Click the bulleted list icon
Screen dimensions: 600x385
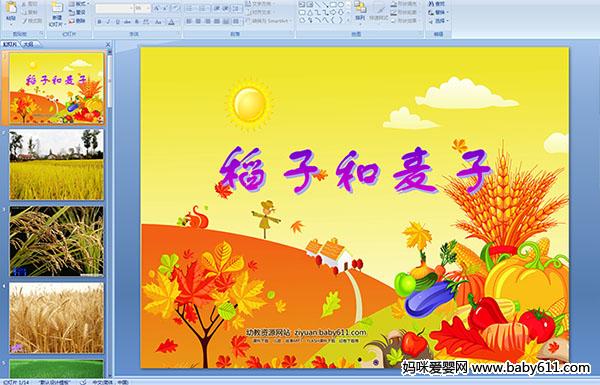tap(190, 8)
